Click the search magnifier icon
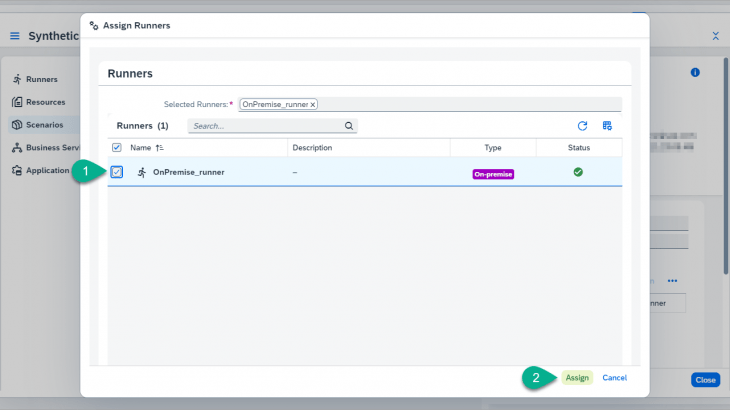 coord(349,126)
